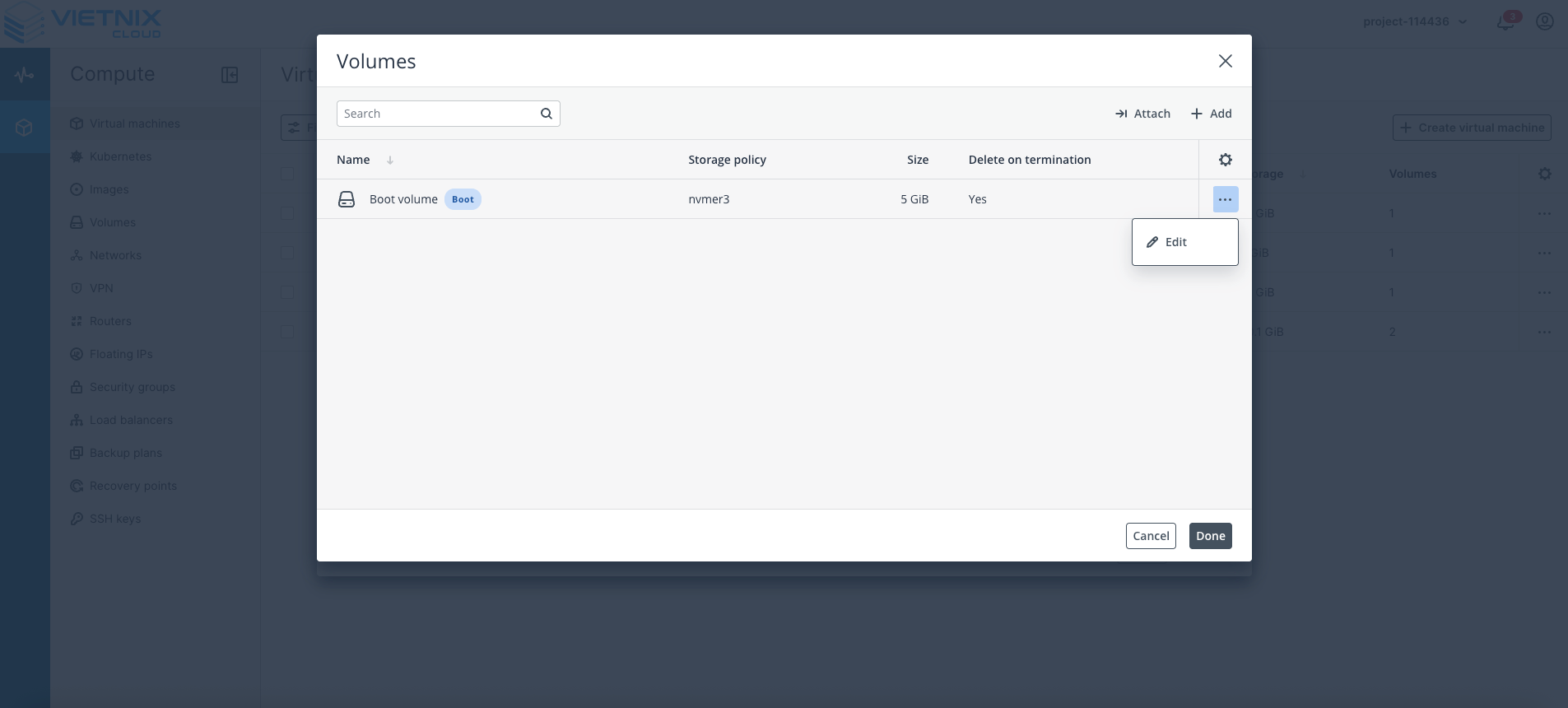The height and width of the screenshot is (708, 1568).
Task: Click the filter icon behind the dialog
Action: click(294, 128)
